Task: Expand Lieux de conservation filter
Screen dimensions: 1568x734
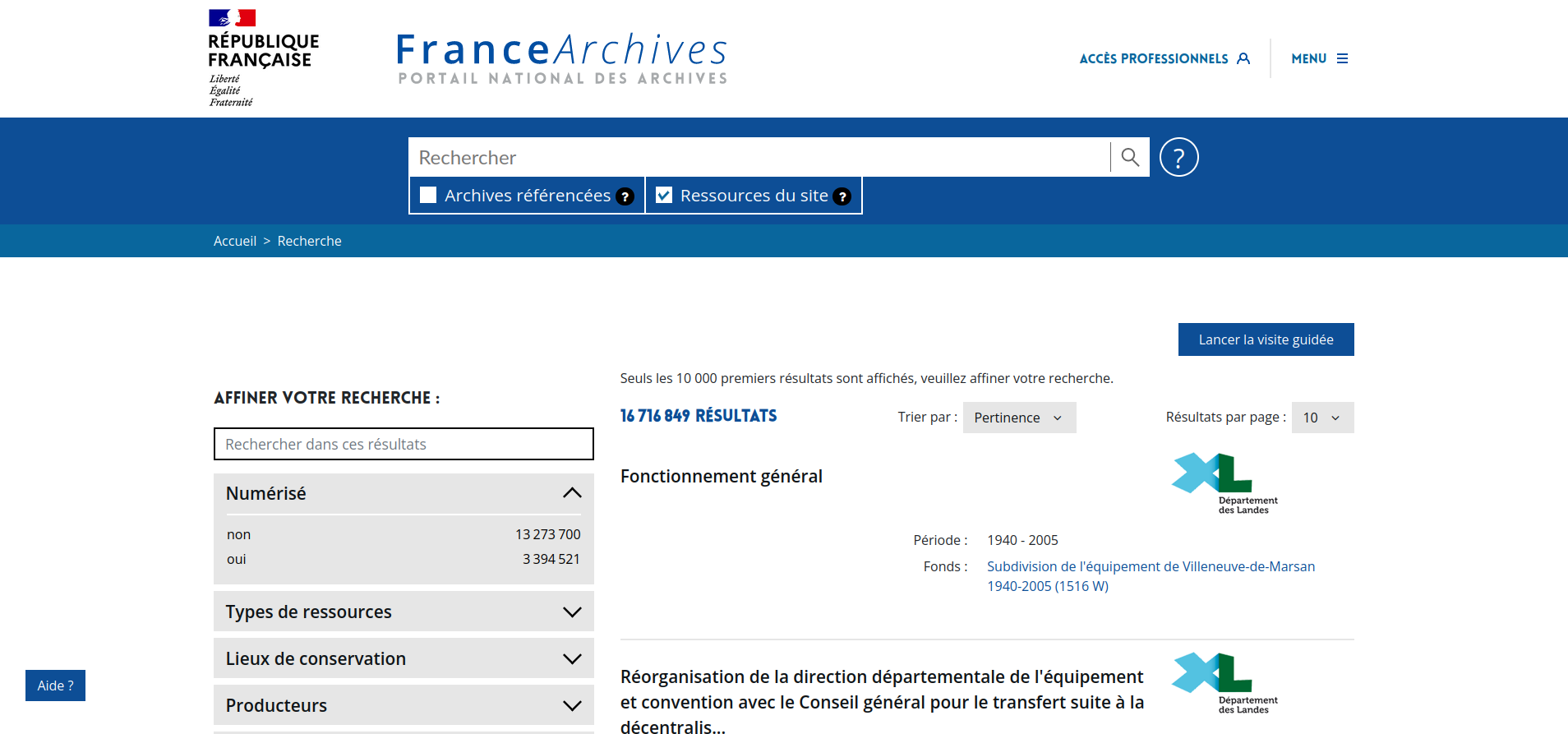Action: (572, 659)
